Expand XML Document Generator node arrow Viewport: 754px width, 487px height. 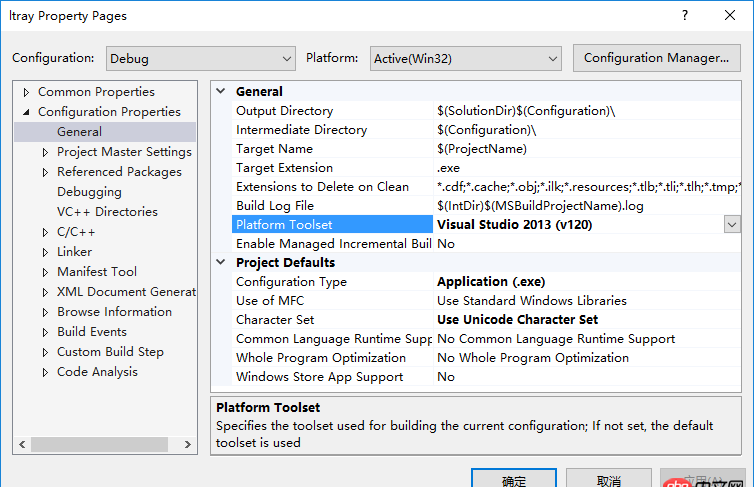[x=45, y=292]
